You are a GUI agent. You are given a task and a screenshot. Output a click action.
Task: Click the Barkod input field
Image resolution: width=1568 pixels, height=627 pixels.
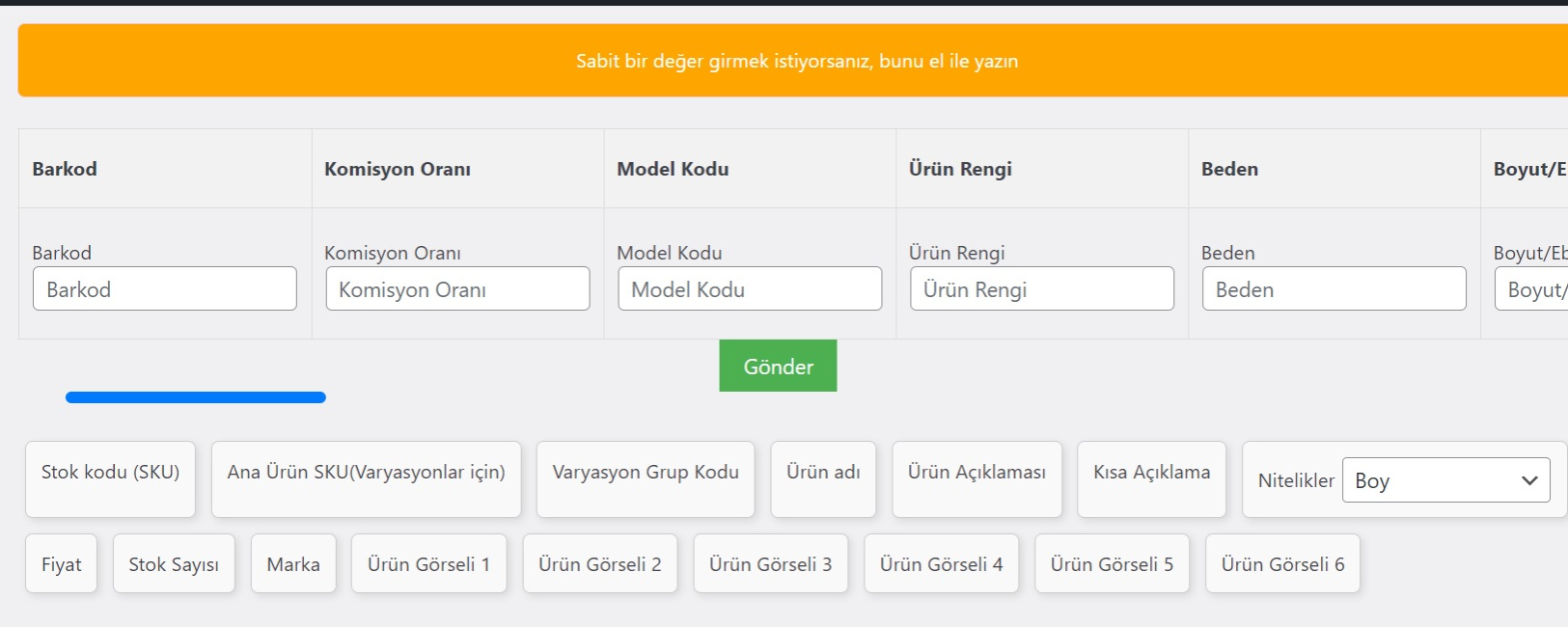tap(165, 289)
